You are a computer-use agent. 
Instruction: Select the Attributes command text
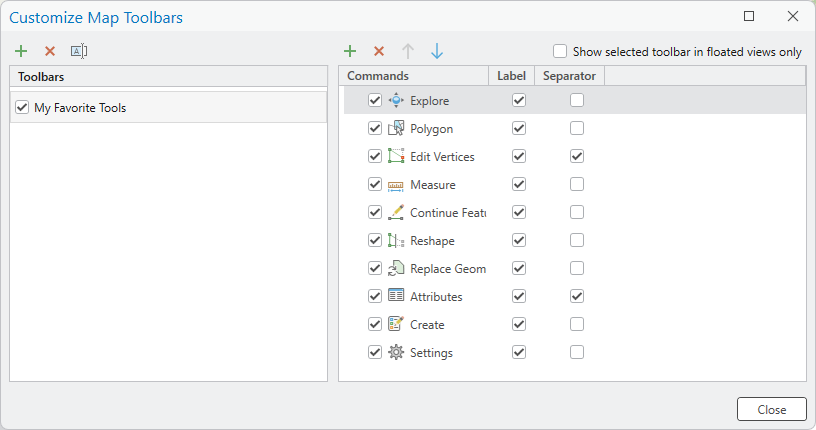436,297
